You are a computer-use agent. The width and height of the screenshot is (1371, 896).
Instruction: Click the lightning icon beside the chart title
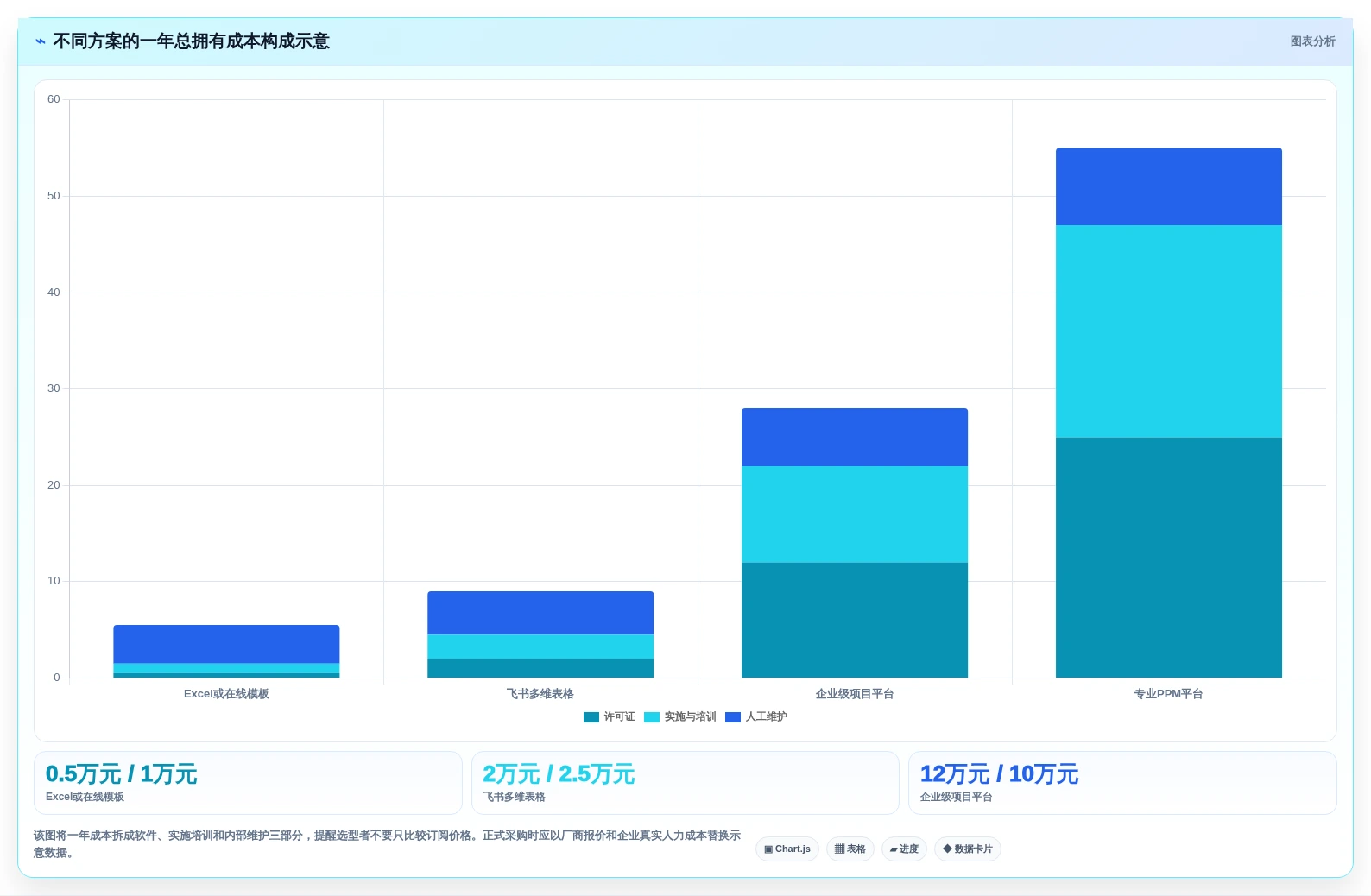[40, 41]
